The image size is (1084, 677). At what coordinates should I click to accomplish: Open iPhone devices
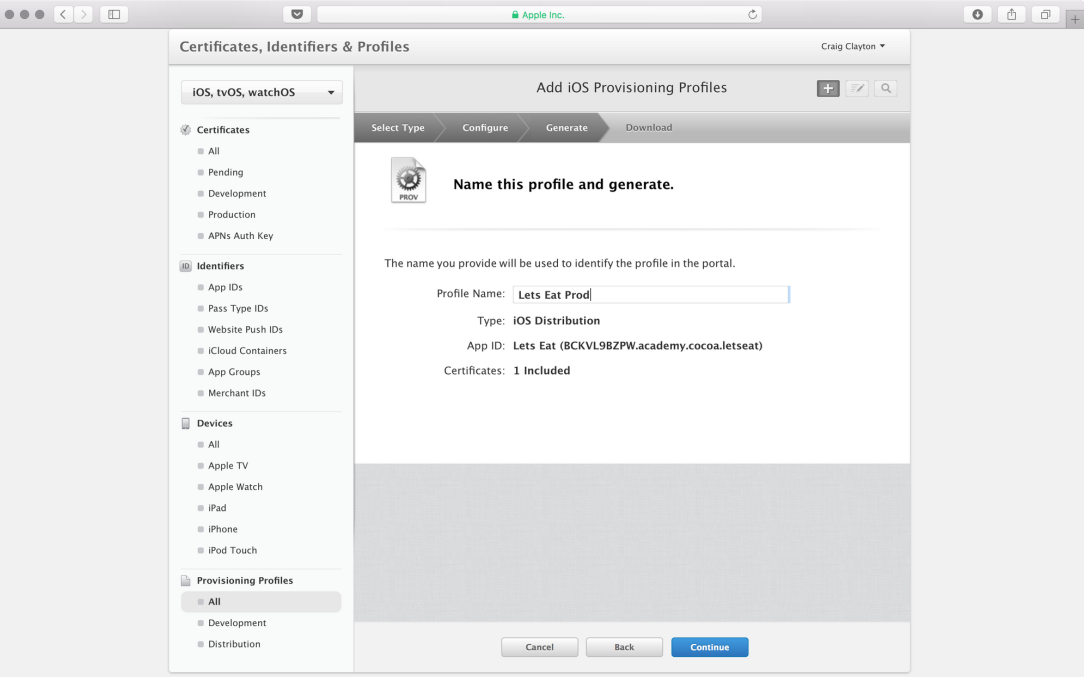pyautogui.click(x=223, y=530)
